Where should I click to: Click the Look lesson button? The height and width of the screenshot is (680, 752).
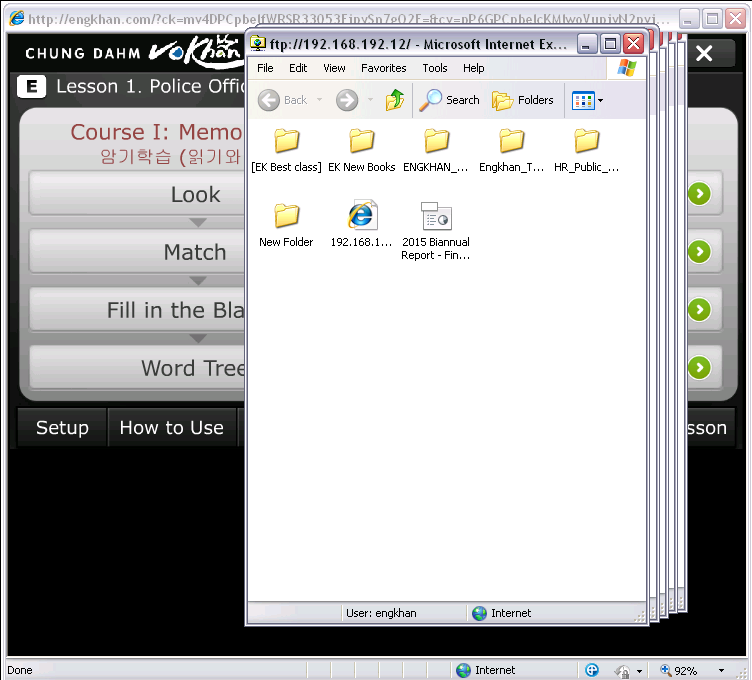point(138,194)
